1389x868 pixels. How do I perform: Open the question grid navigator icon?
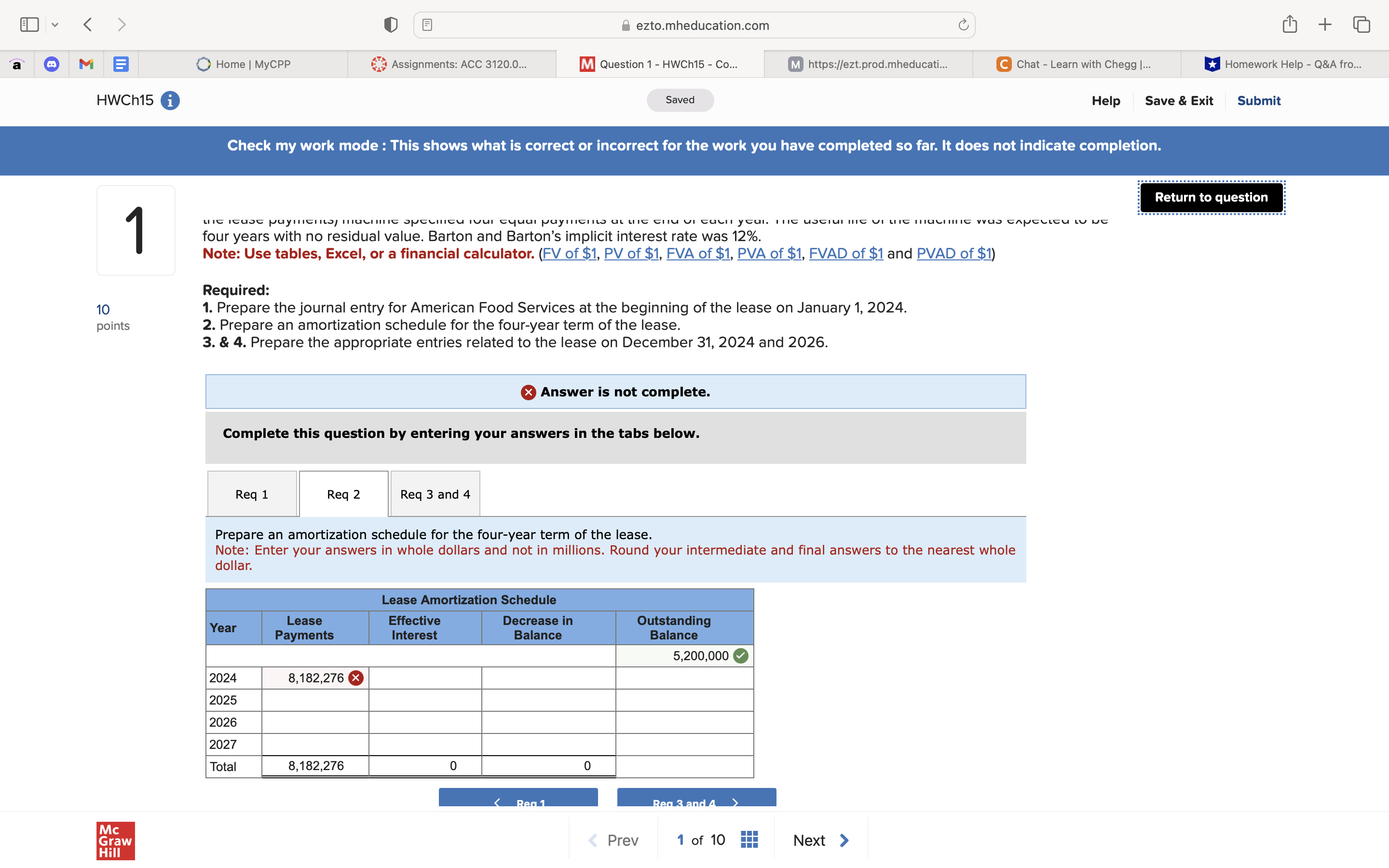(749, 840)
